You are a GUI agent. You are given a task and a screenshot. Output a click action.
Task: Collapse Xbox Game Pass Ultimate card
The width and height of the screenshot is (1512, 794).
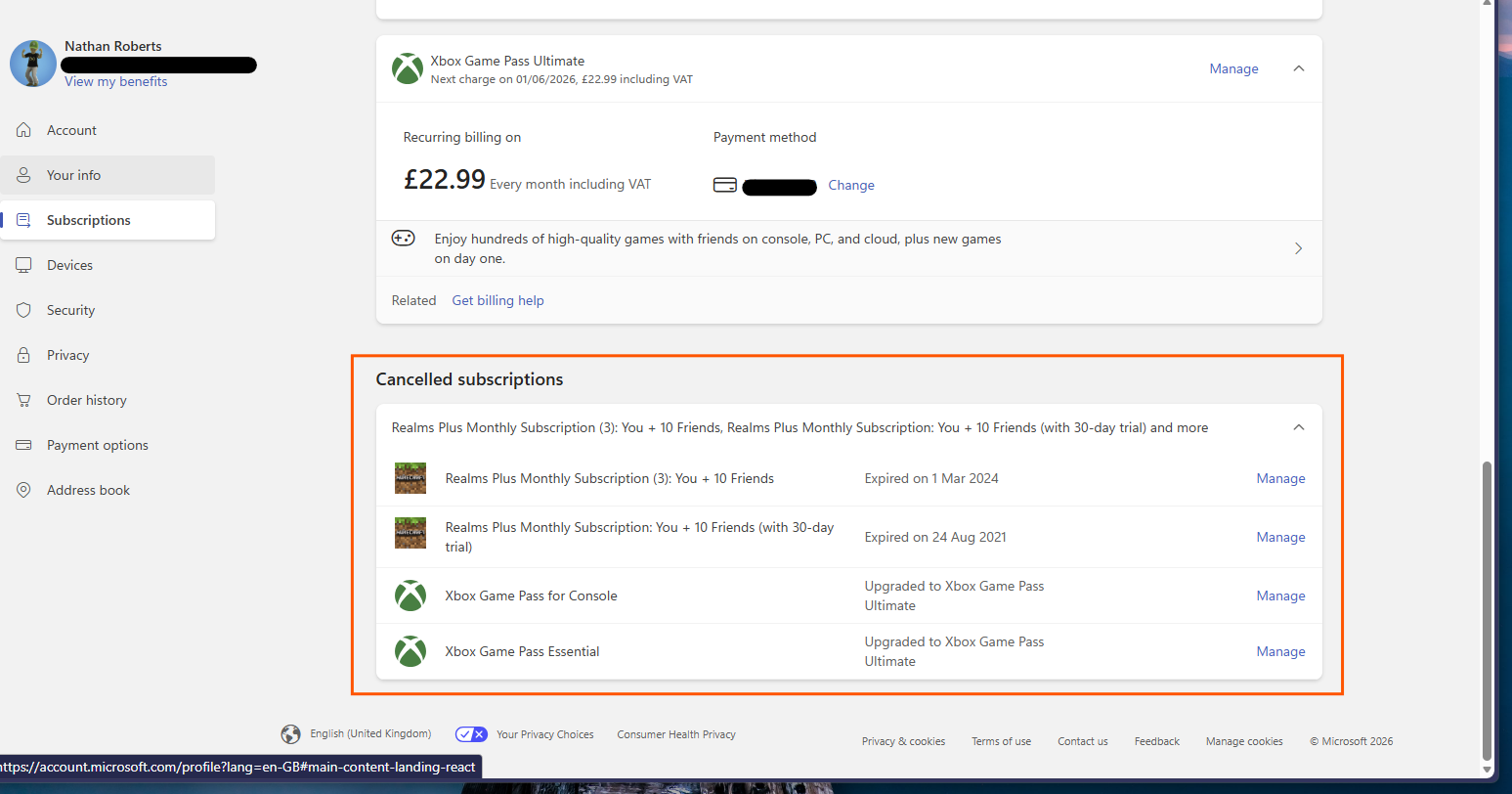[1299, 68]
